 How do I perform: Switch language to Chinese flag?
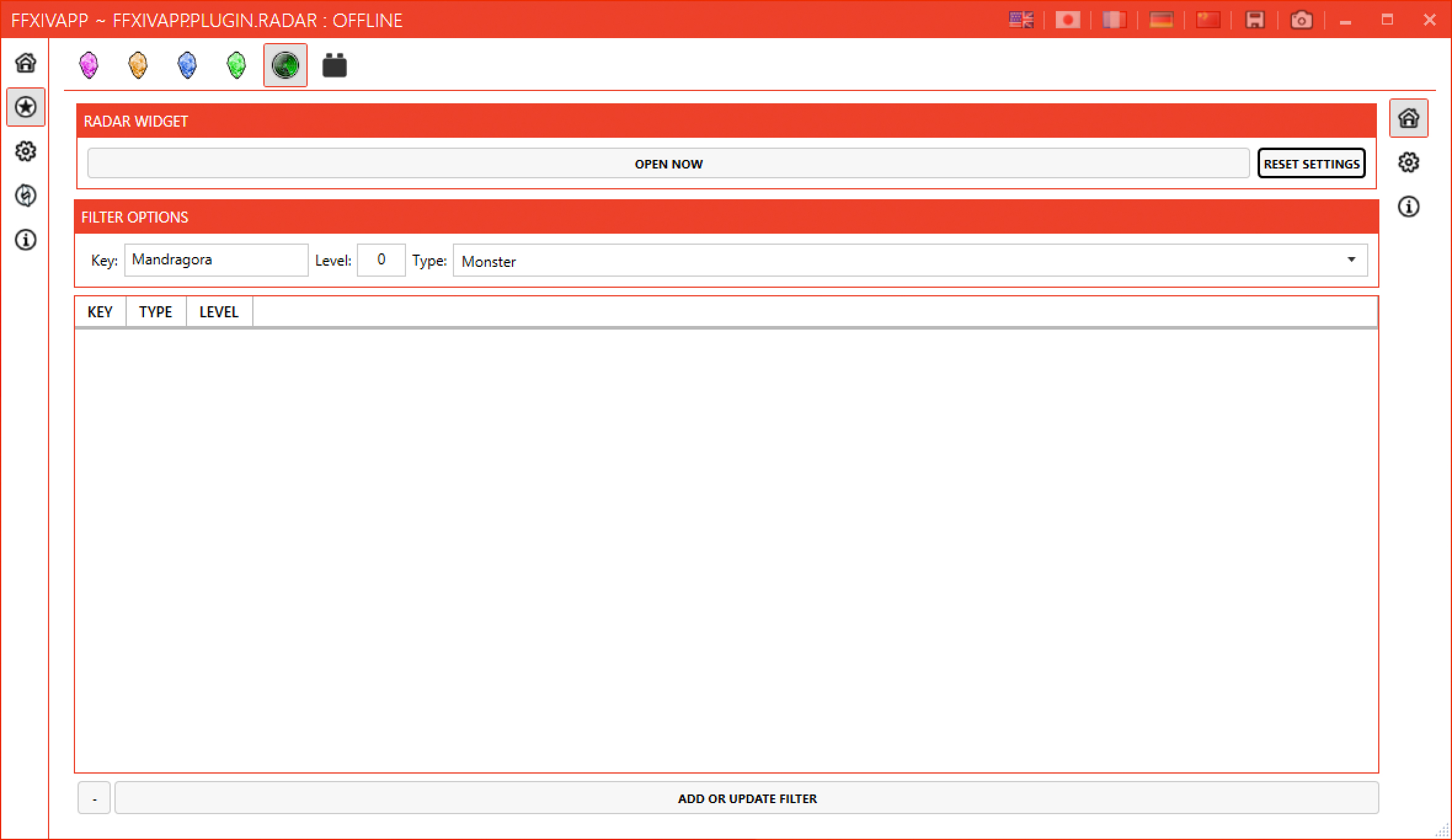pos(1208,20)
